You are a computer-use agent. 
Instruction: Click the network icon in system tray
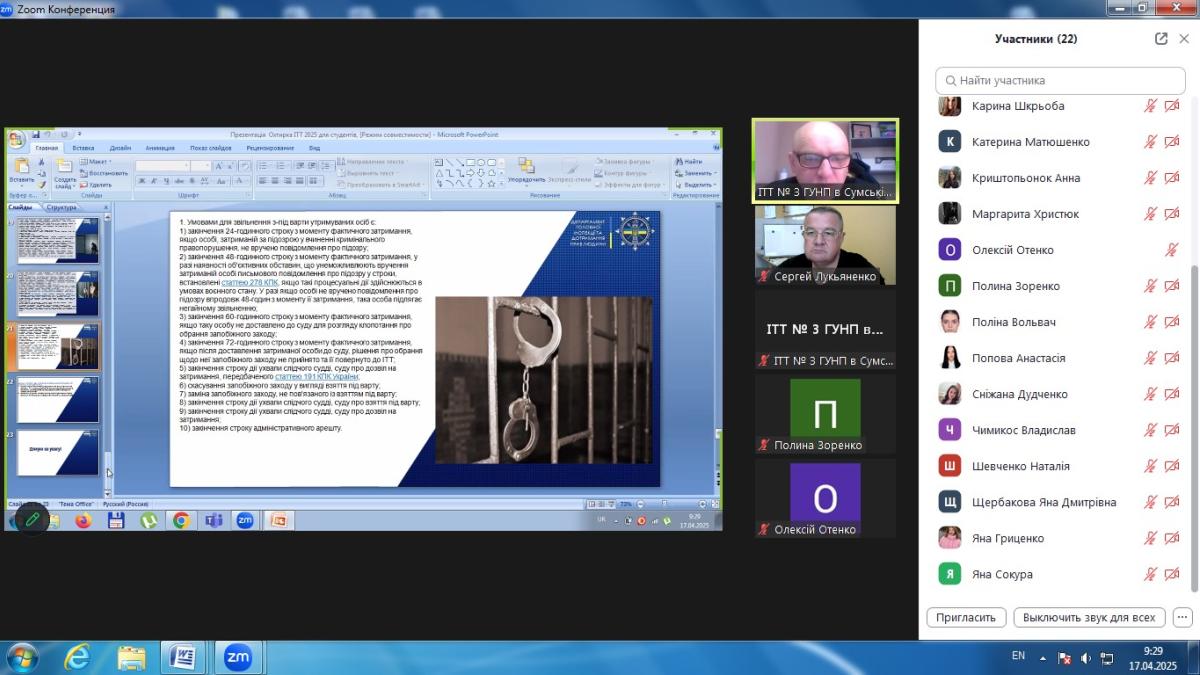1106,657
